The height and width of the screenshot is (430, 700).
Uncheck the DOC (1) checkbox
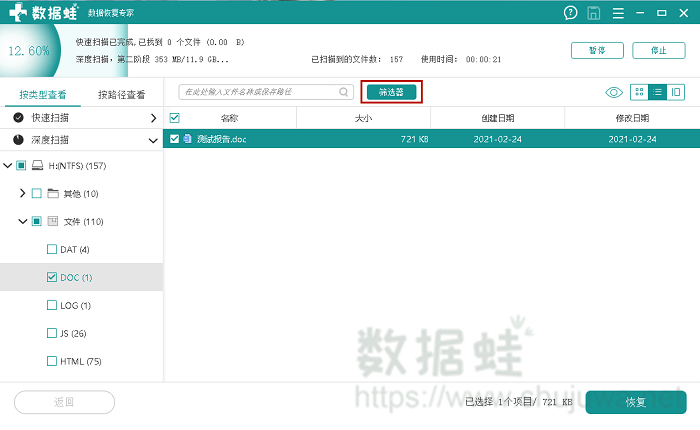coord(52,277)
